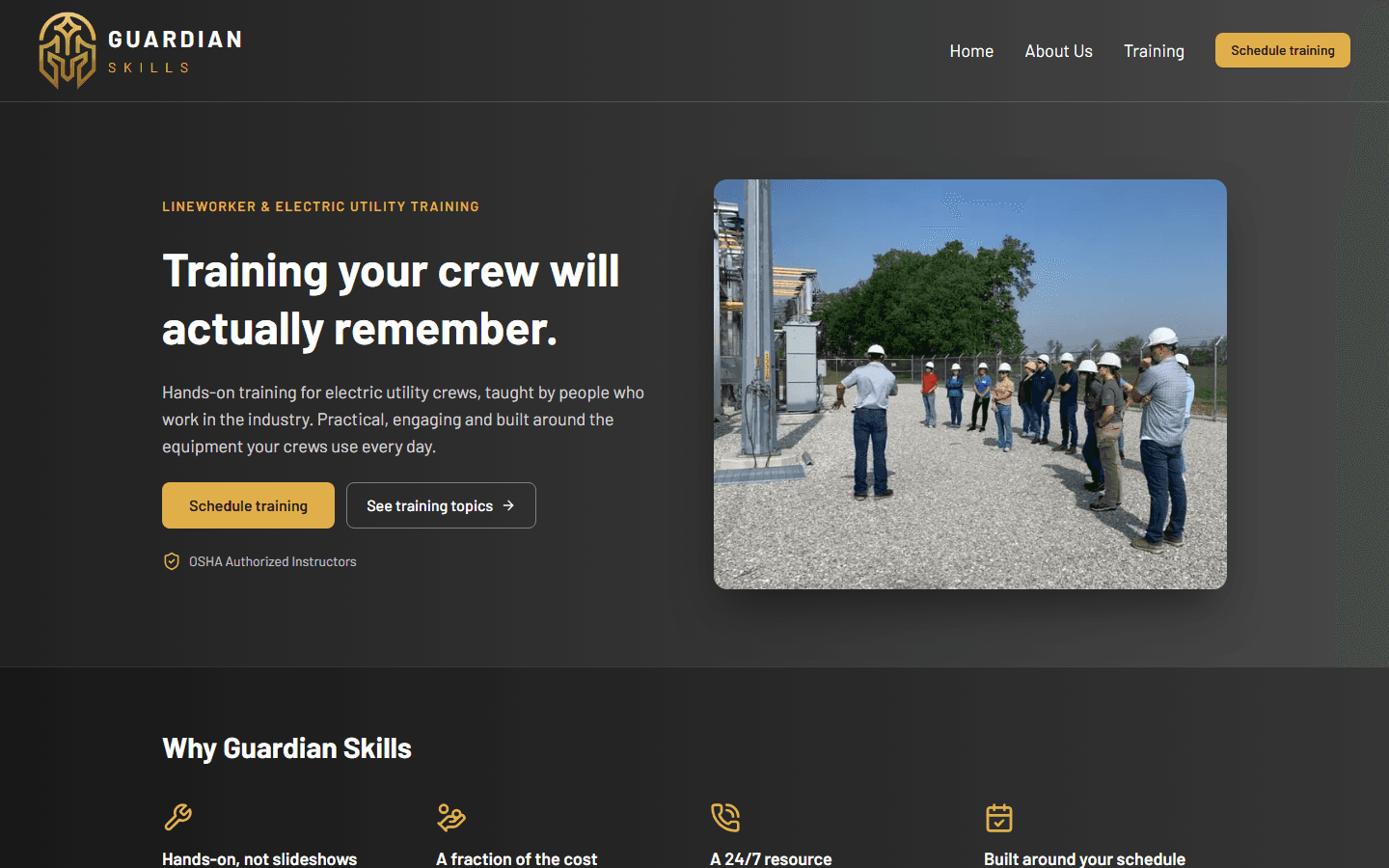The height and width of the screenshot is (868, 1389).
Task: Go to the About Us page
Action: click(1058, 51)
